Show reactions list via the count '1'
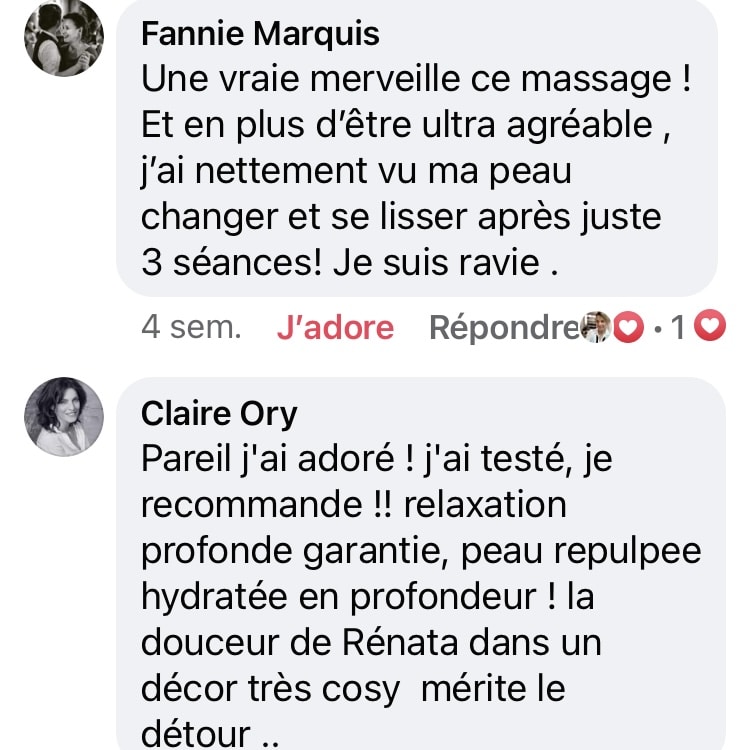The height and width of the screenshot is (750, 750). pyautogui.click(x=677, y=328)
